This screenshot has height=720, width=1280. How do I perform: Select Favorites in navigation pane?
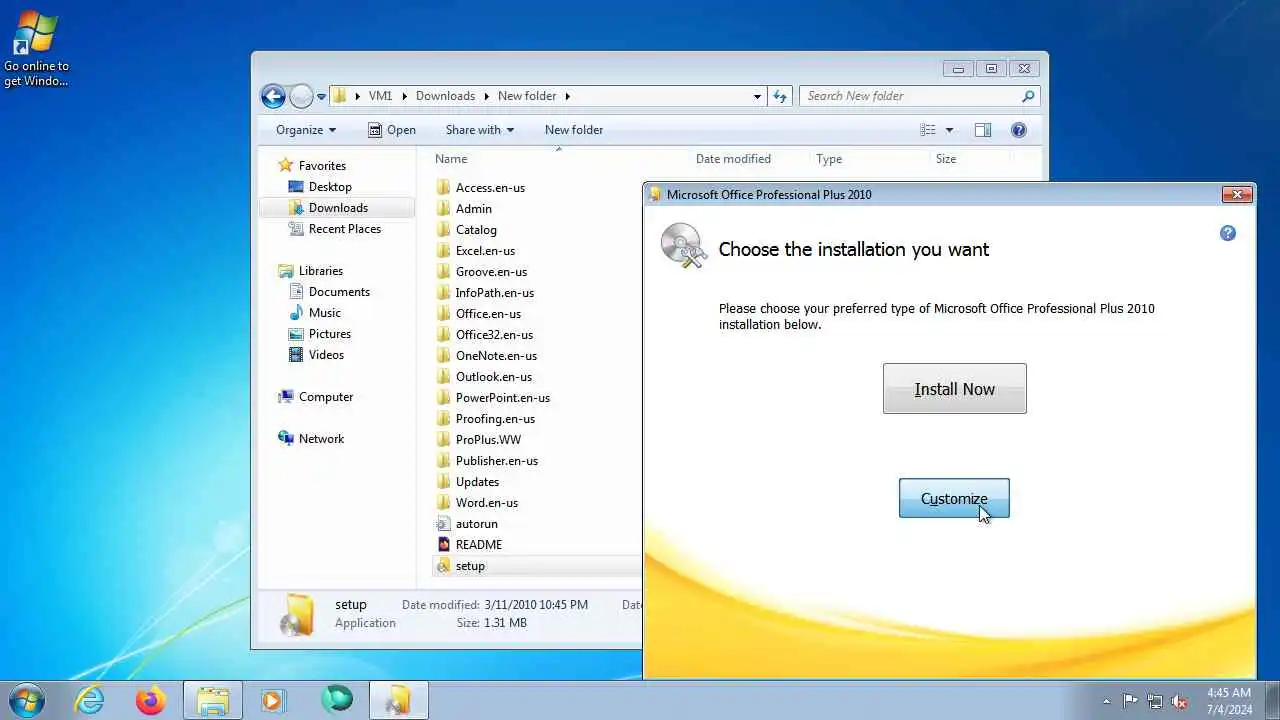[322, 166]
